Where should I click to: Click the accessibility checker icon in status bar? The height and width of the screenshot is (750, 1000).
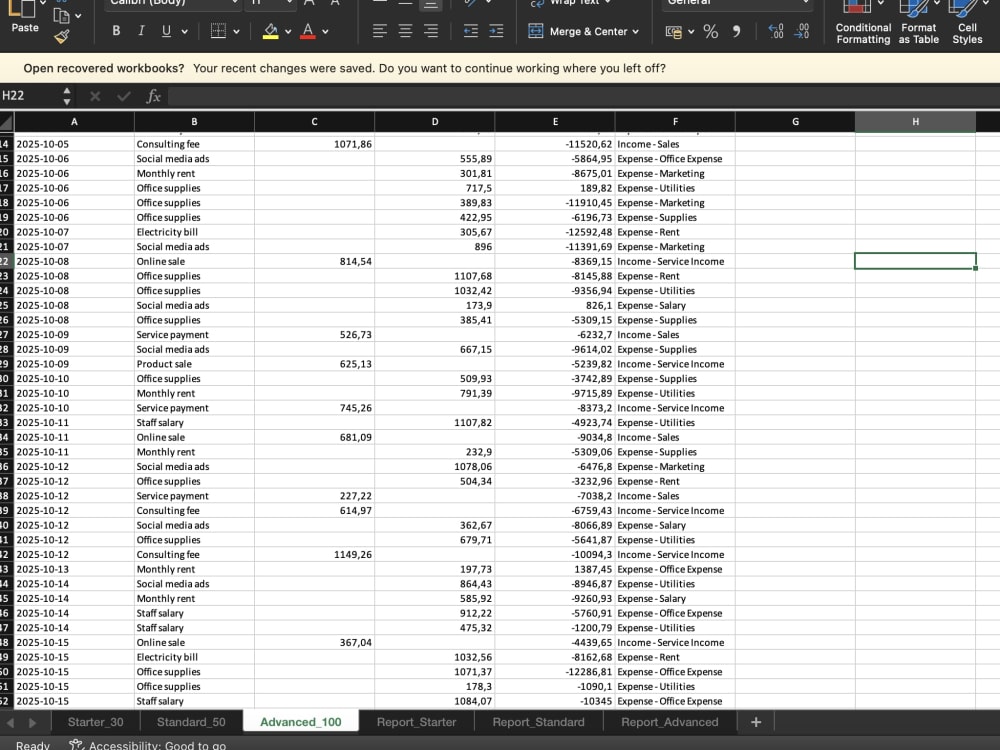click(x=77, y=744)
